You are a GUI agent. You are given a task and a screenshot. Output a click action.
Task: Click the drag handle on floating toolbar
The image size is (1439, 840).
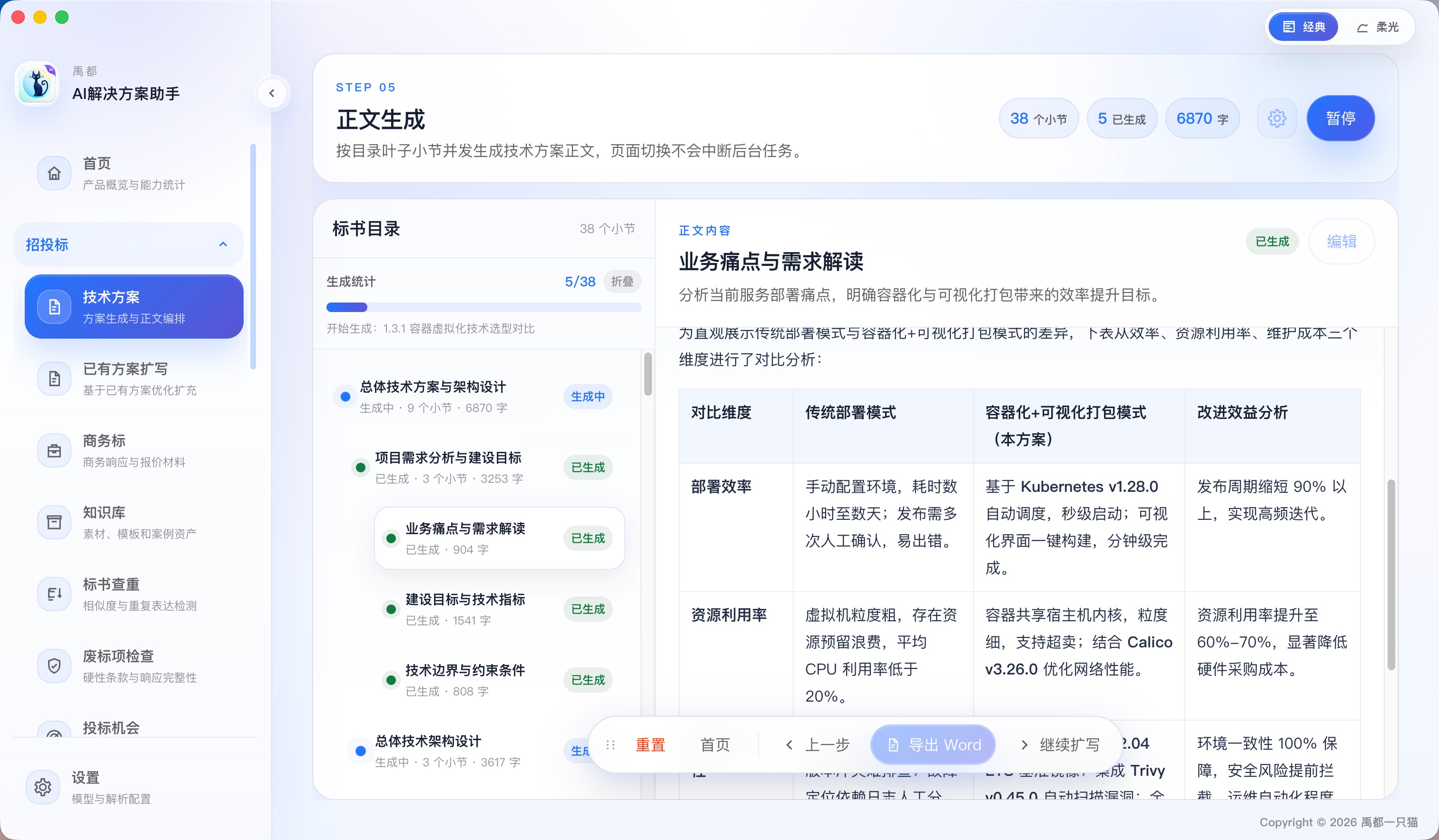611,745
